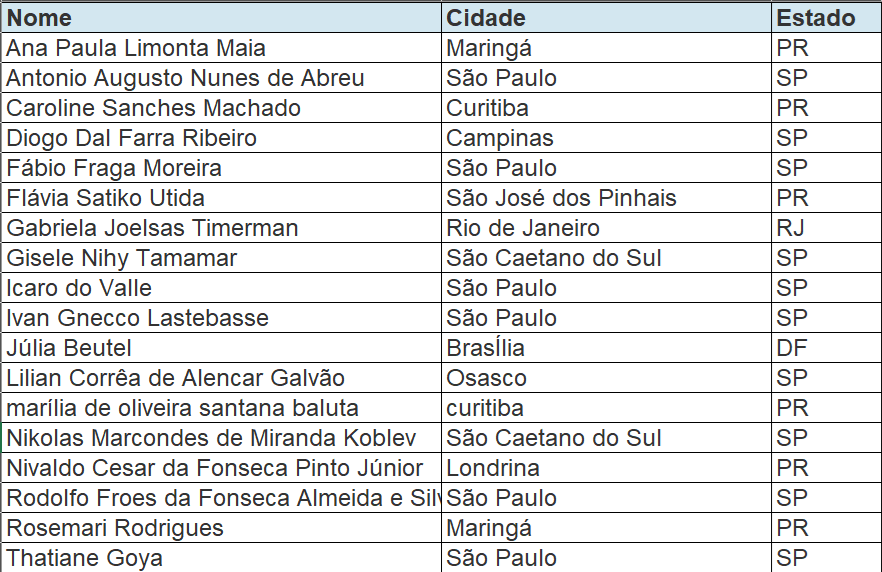Select the São José dos Pinhais cell

click(561, 198)
